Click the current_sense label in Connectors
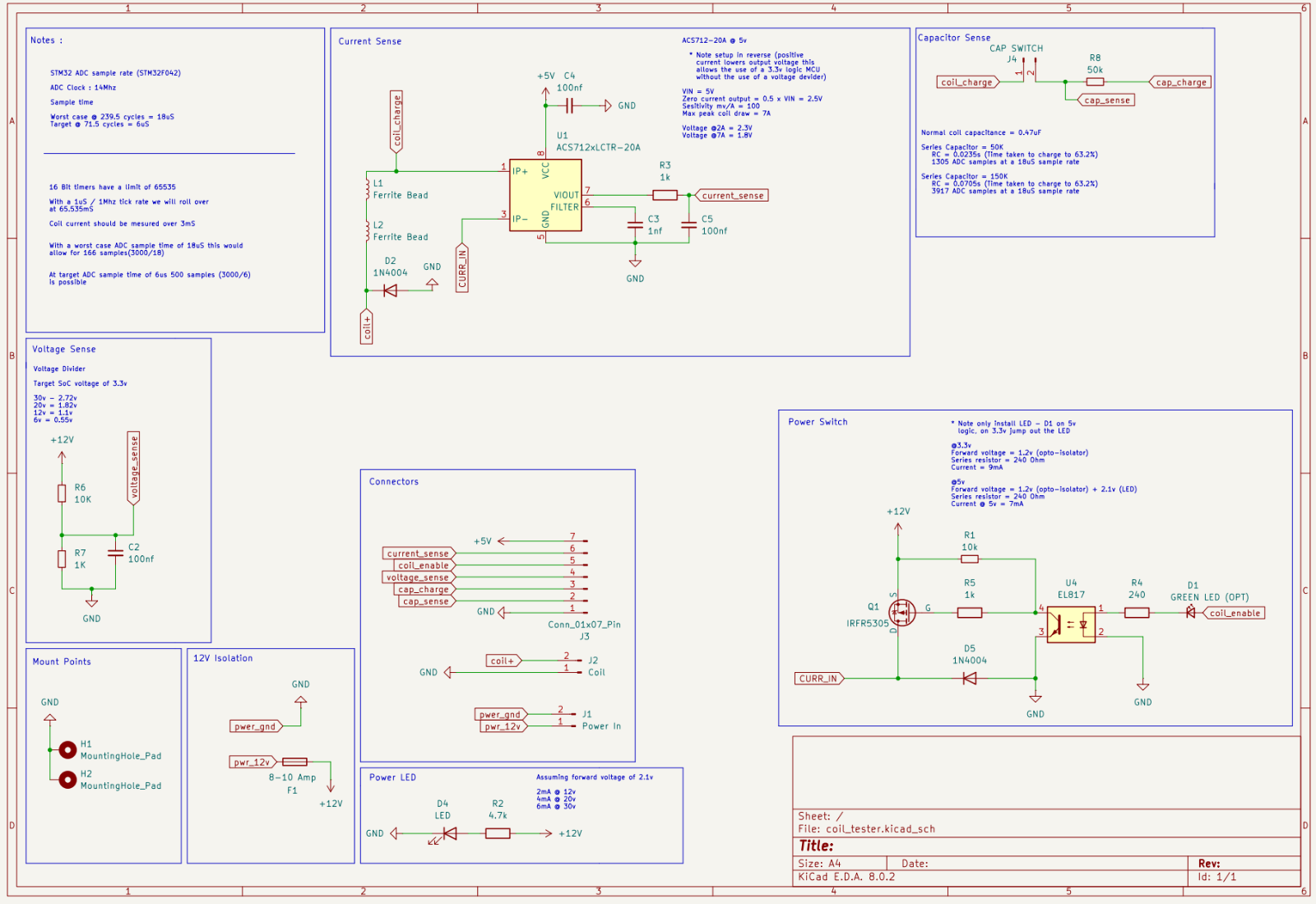The height and width of the screenshot is (904, 1316). pos(418,554)
